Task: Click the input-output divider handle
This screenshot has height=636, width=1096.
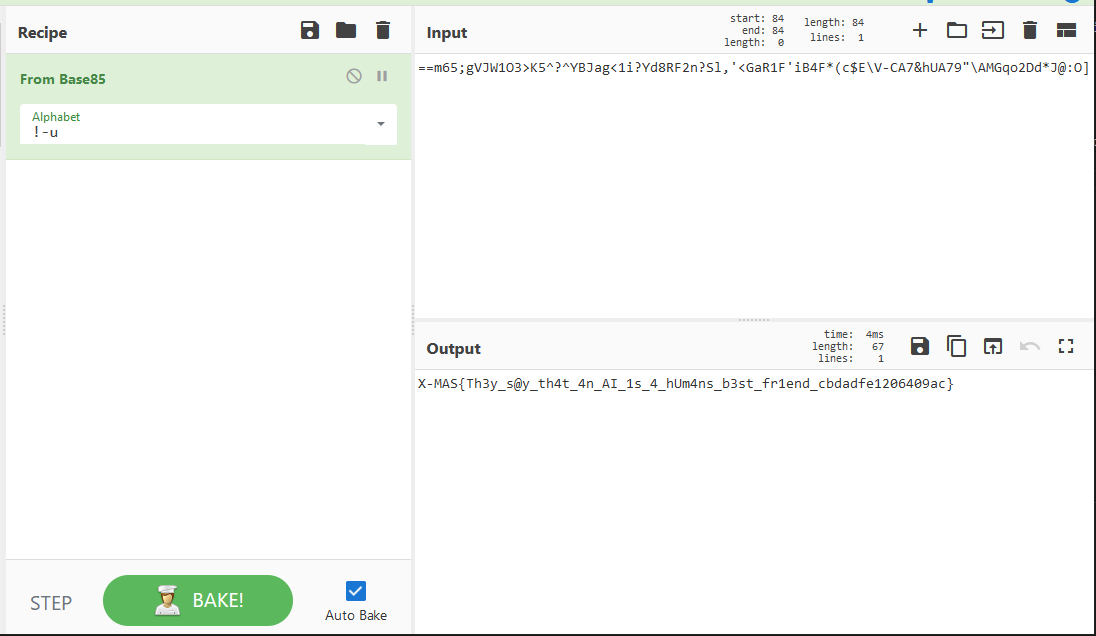Action: click(x=754, y=319)
